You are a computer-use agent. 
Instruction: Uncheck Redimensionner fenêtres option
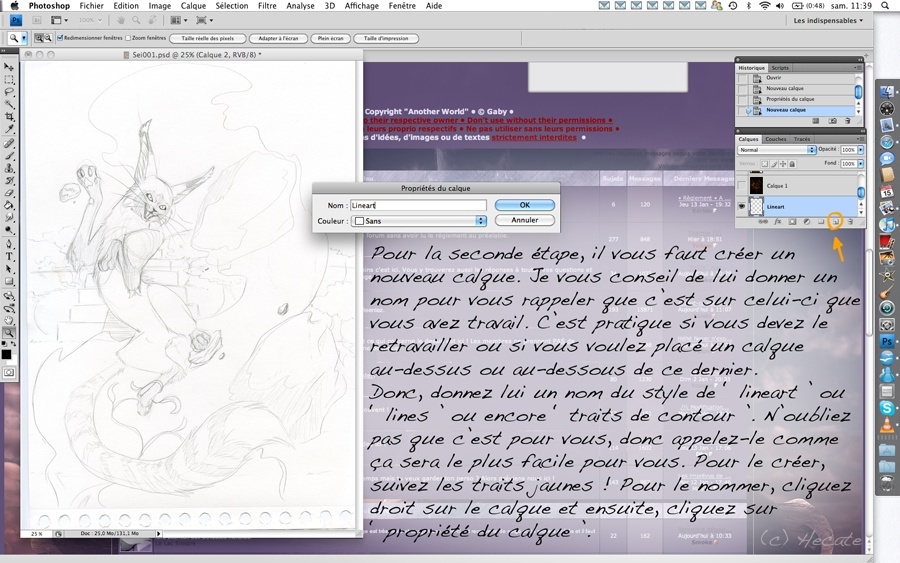[60, 38]
